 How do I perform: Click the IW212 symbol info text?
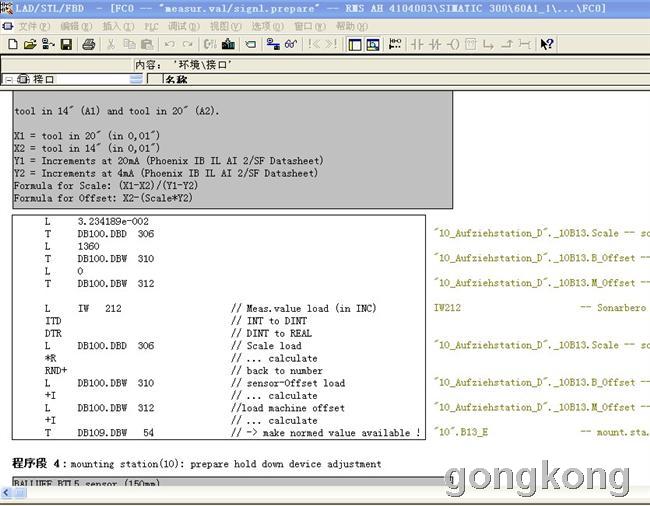coord(447,307)
